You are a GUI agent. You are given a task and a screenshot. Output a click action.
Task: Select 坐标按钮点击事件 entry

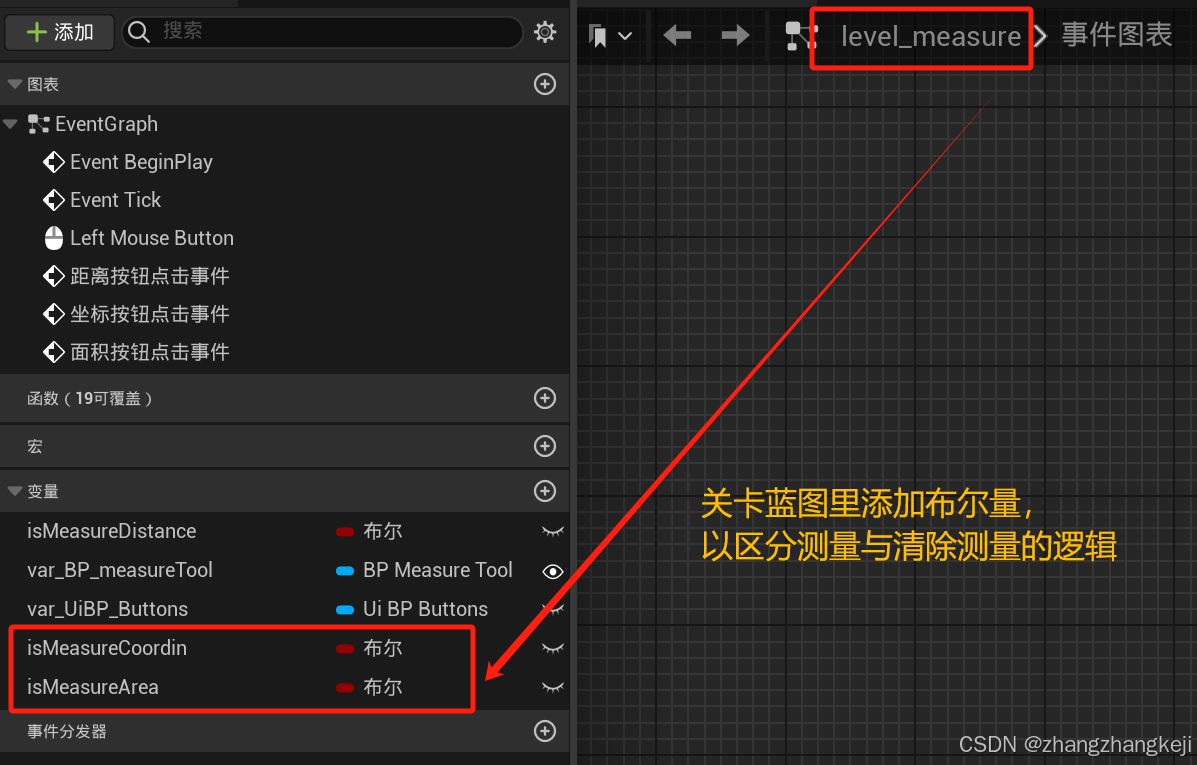pyautogui.click(x=150, y=314)
